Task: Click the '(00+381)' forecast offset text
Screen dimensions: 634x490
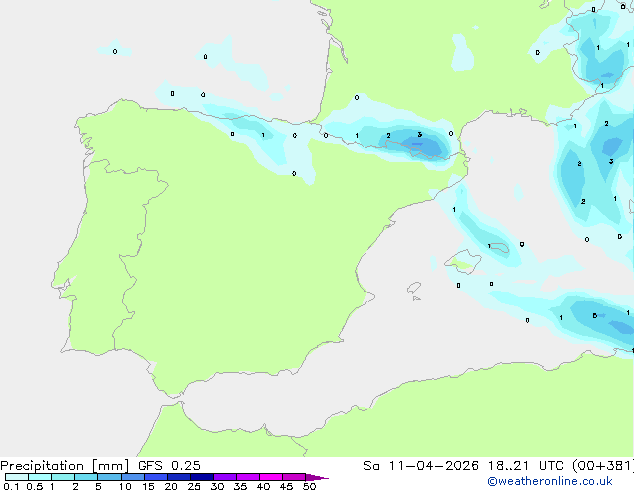Action: click(x=603, y=466)
